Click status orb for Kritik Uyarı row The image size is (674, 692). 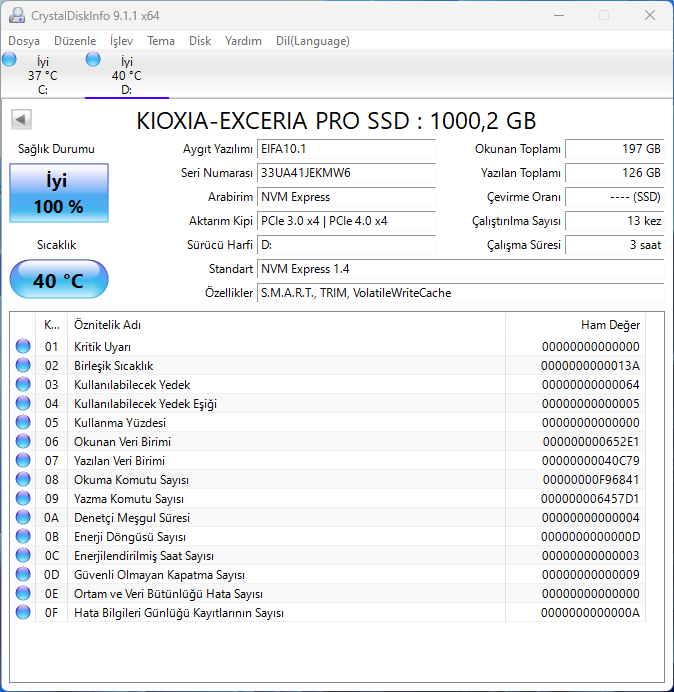click(x=23, y=346)
